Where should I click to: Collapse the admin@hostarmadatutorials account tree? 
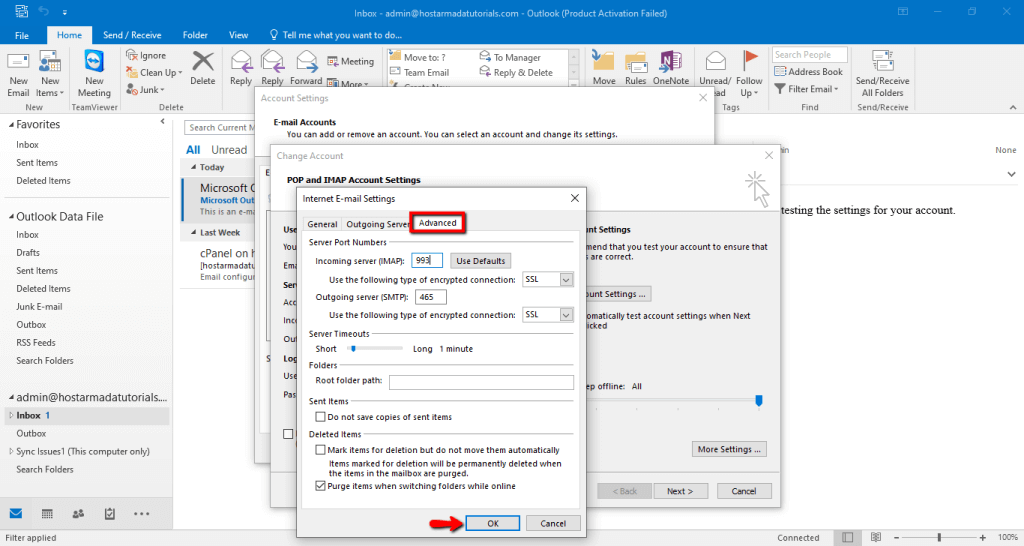(11, 398)
